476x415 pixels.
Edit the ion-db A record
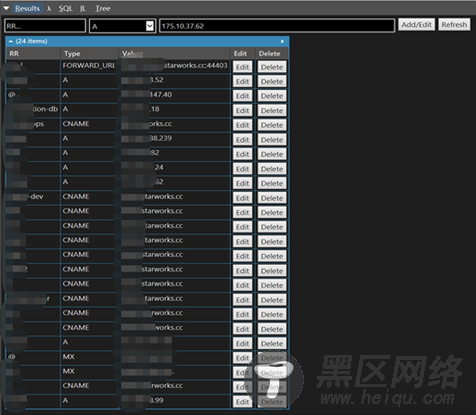coord(242,111)
